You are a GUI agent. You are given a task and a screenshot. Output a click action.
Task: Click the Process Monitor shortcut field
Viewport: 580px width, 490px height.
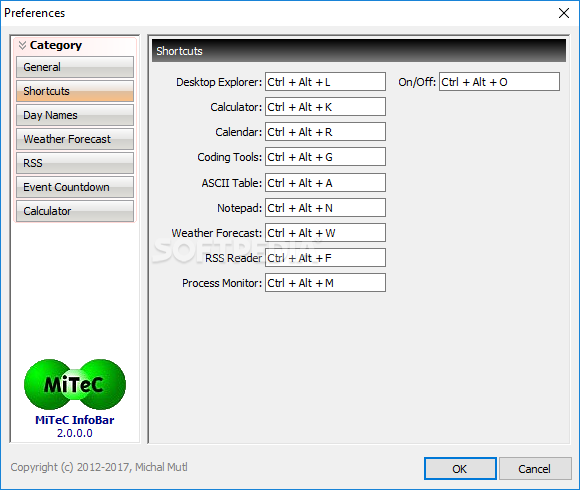click(325, 283)
